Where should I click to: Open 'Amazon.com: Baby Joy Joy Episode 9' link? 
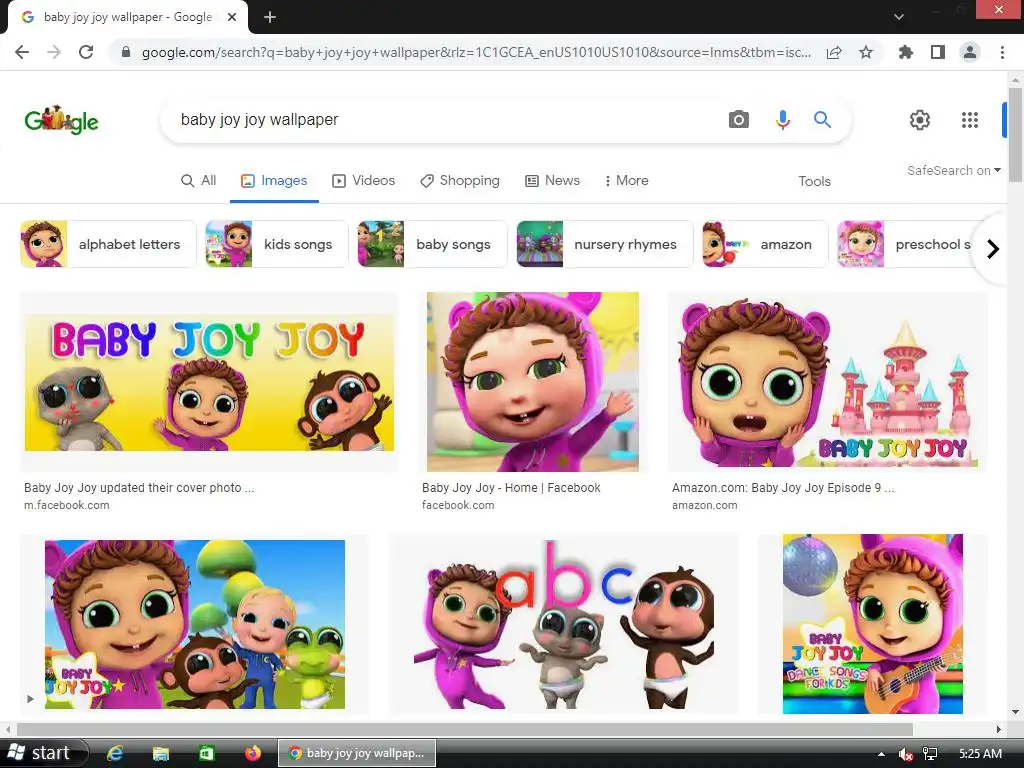[783, 488]
